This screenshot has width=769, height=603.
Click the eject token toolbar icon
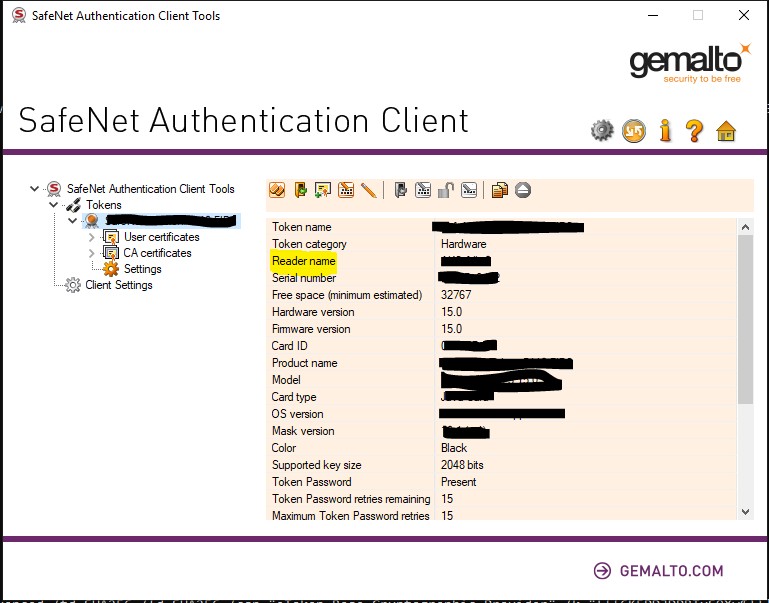click(x=522, y=190)
